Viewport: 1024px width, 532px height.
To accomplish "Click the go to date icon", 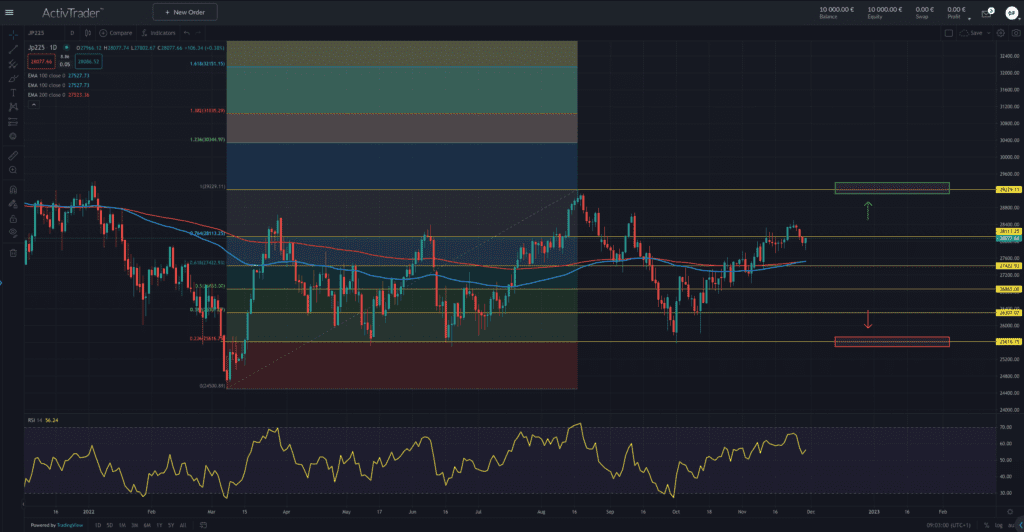I will click(203, 525).
